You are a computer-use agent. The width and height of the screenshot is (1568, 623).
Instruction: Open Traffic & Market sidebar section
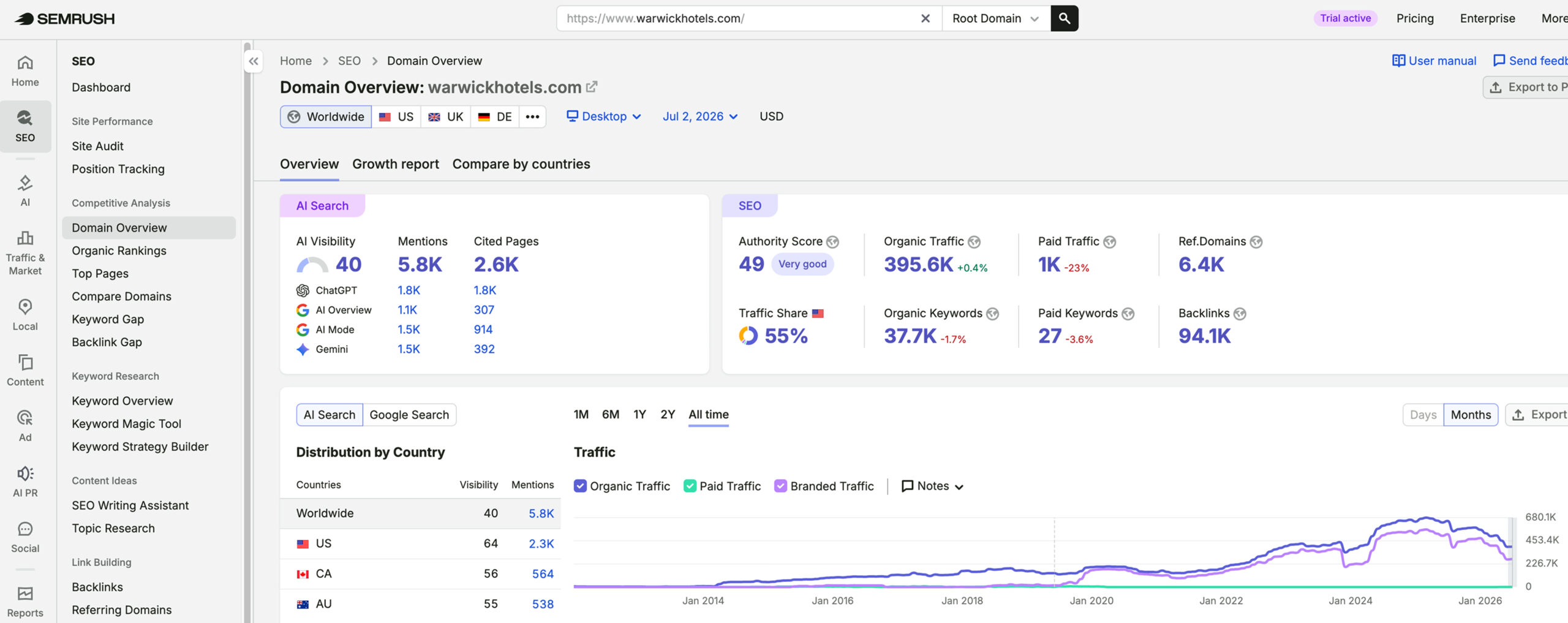point(25,252)
